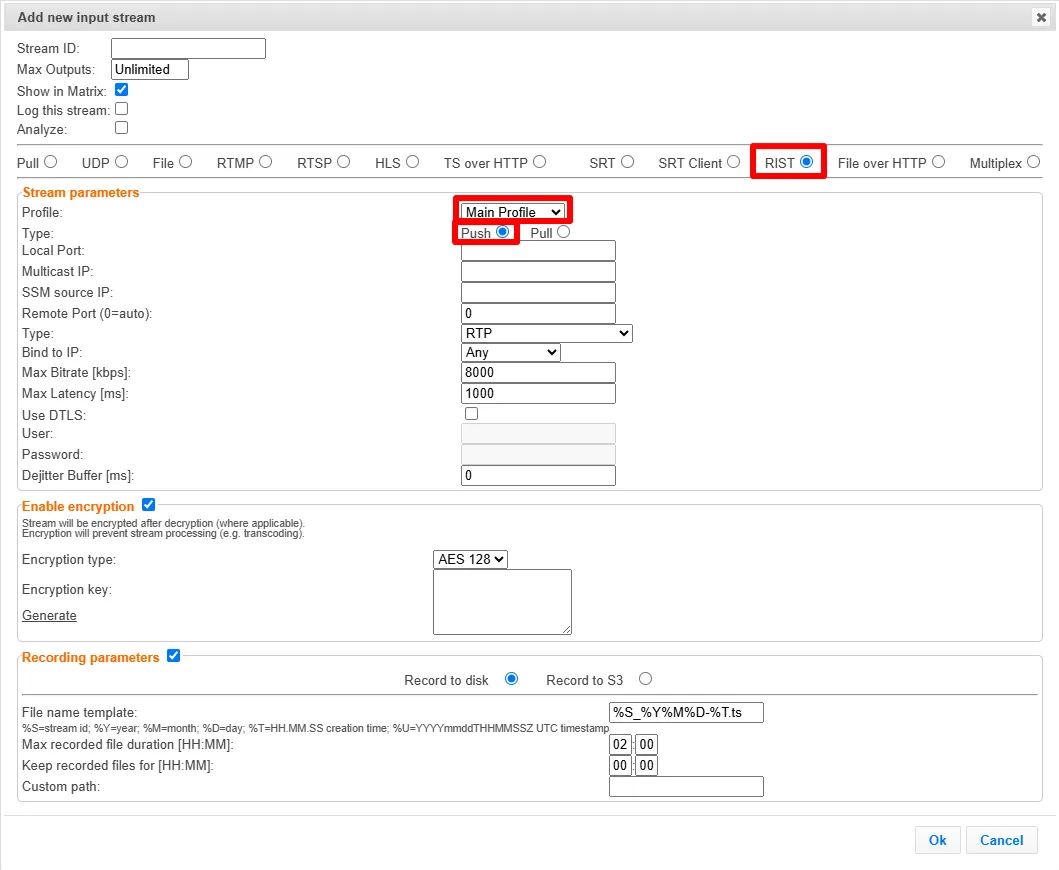Expand the Bind to IP dropdown
Viewport: 1059px width, 870px height.
pos(511,352)
